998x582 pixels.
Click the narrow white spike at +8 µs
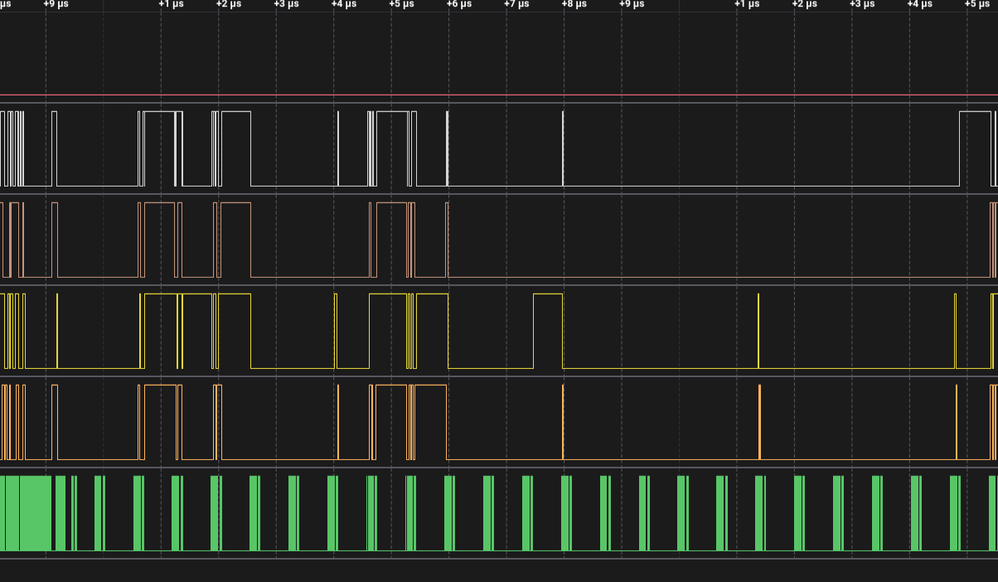[x=563, y=149]
